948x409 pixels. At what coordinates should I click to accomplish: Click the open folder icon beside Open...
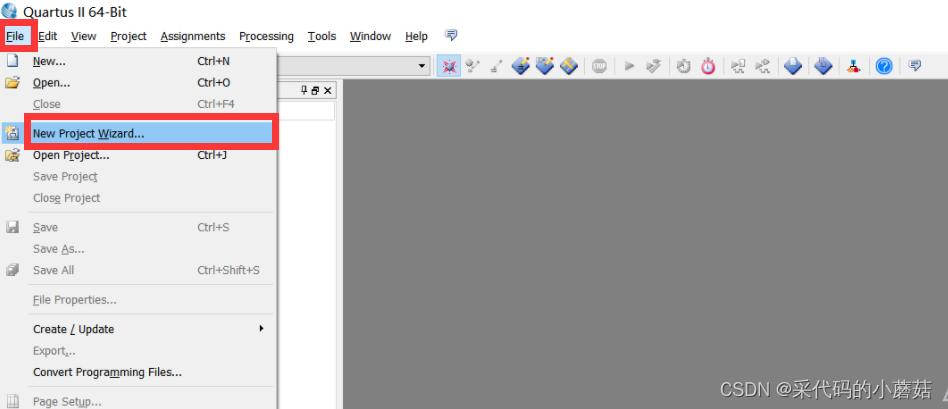13,83
